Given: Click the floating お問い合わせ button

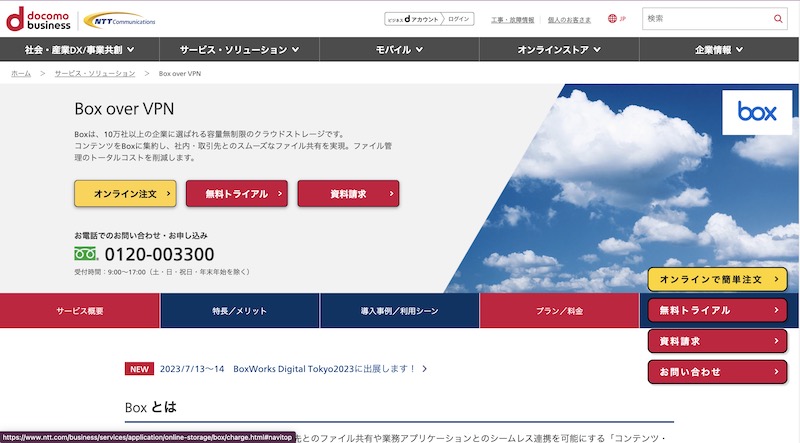Looking at the screenshot, I should click(717, 372).
